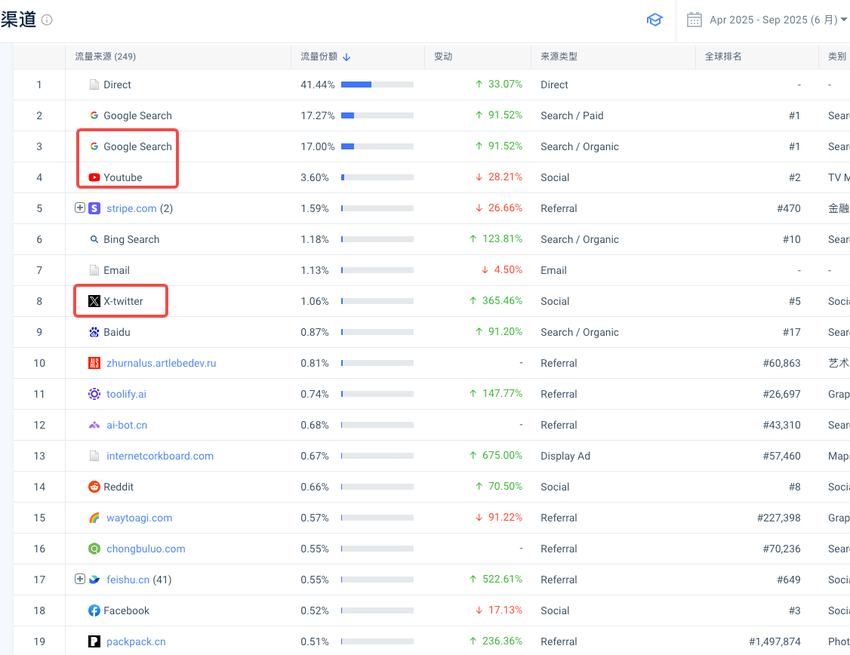Screen dimensions: 850x655
Task: Expand the feishu.cn (41) row
Action: [x=80, y=579]
